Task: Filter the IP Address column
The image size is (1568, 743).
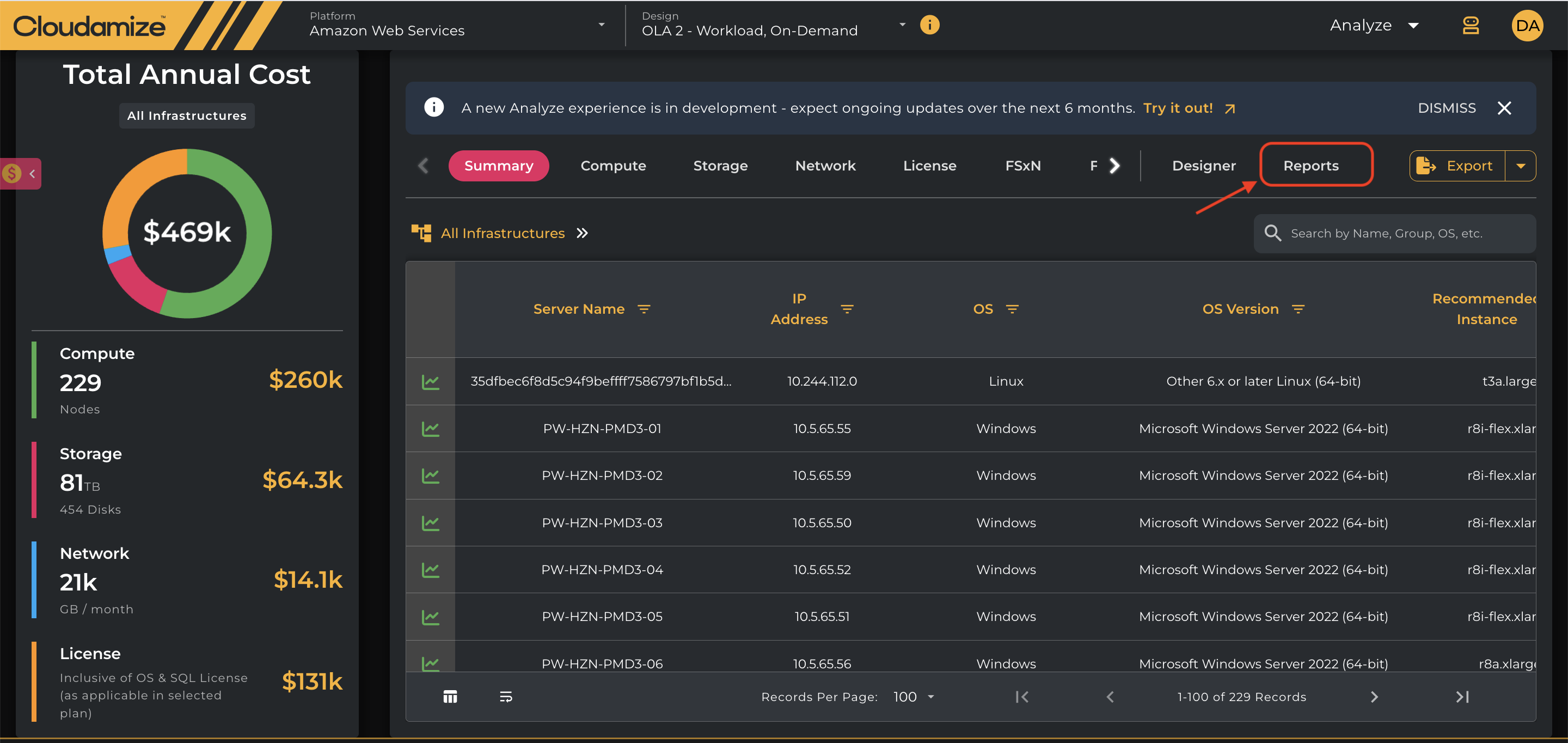Action: 847,309
